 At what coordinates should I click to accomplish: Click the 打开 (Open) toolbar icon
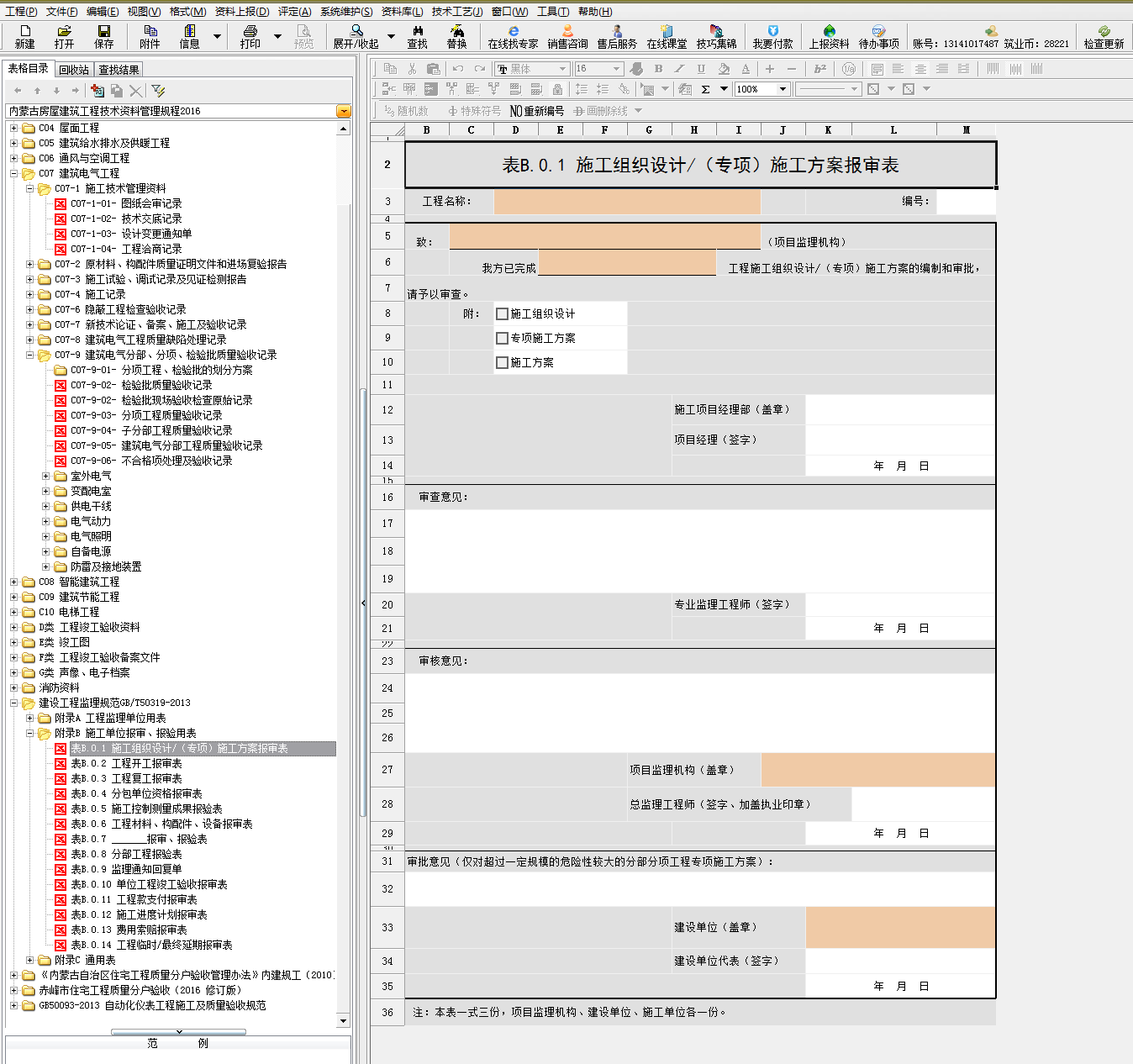click(x=64, y=37)
